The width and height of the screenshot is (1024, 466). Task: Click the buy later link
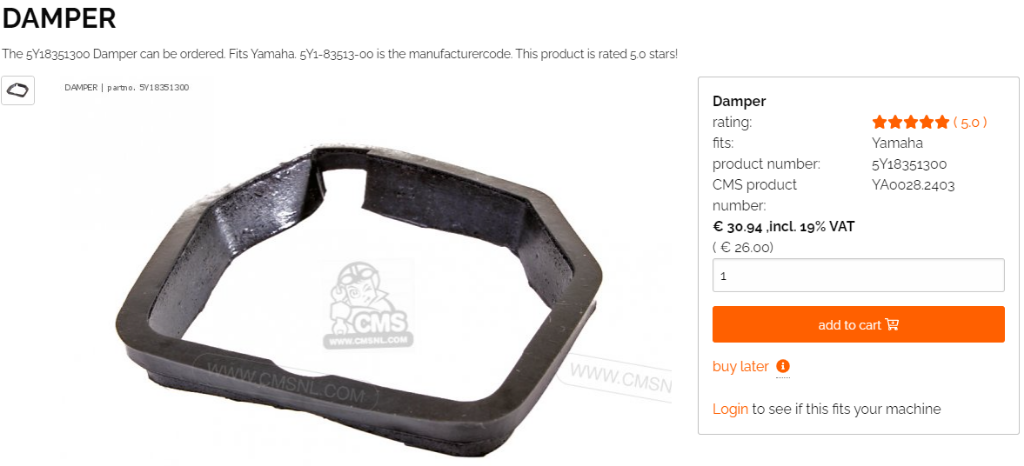click(x=741, y=367)
